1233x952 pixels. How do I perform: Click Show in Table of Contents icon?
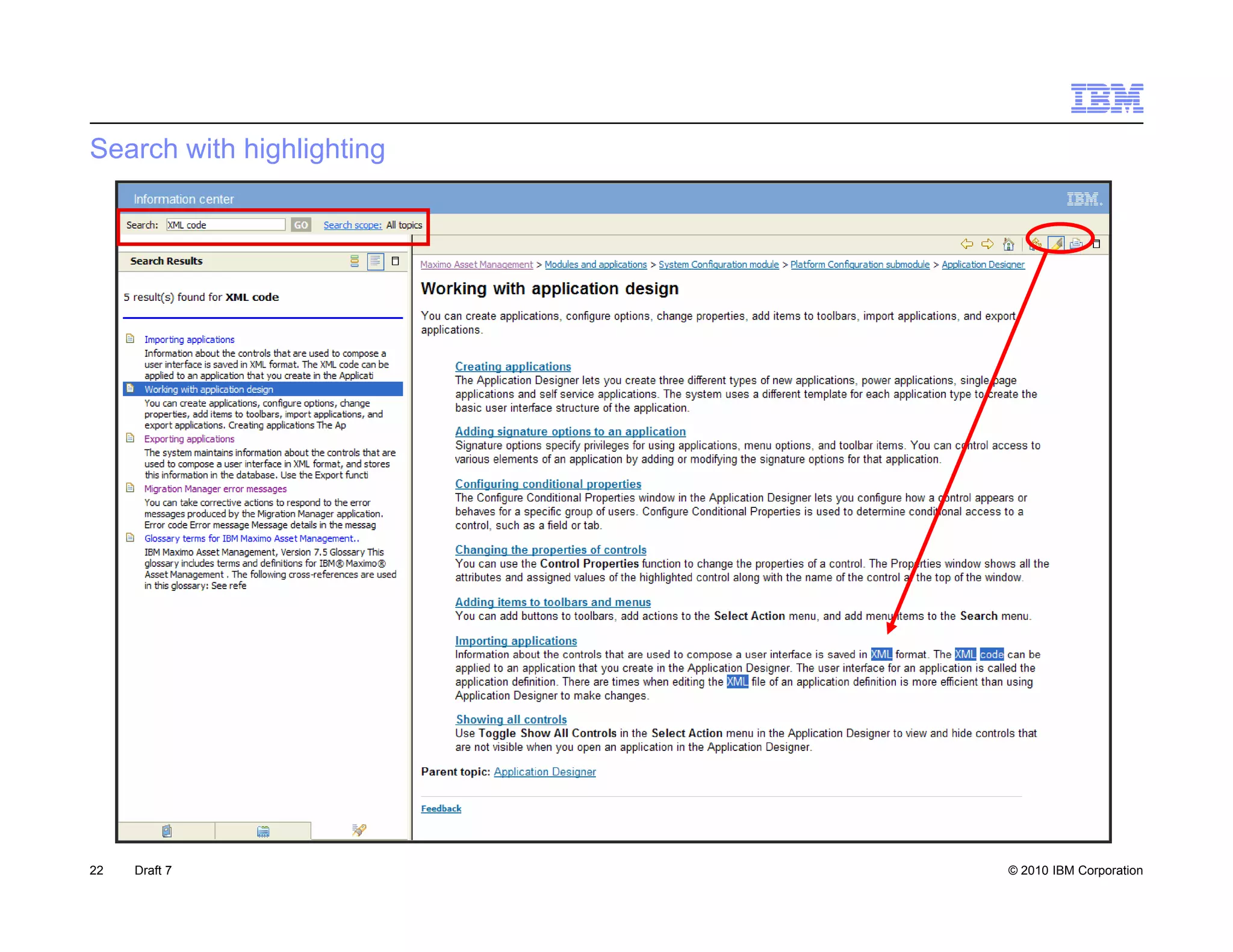(1036, 244)
